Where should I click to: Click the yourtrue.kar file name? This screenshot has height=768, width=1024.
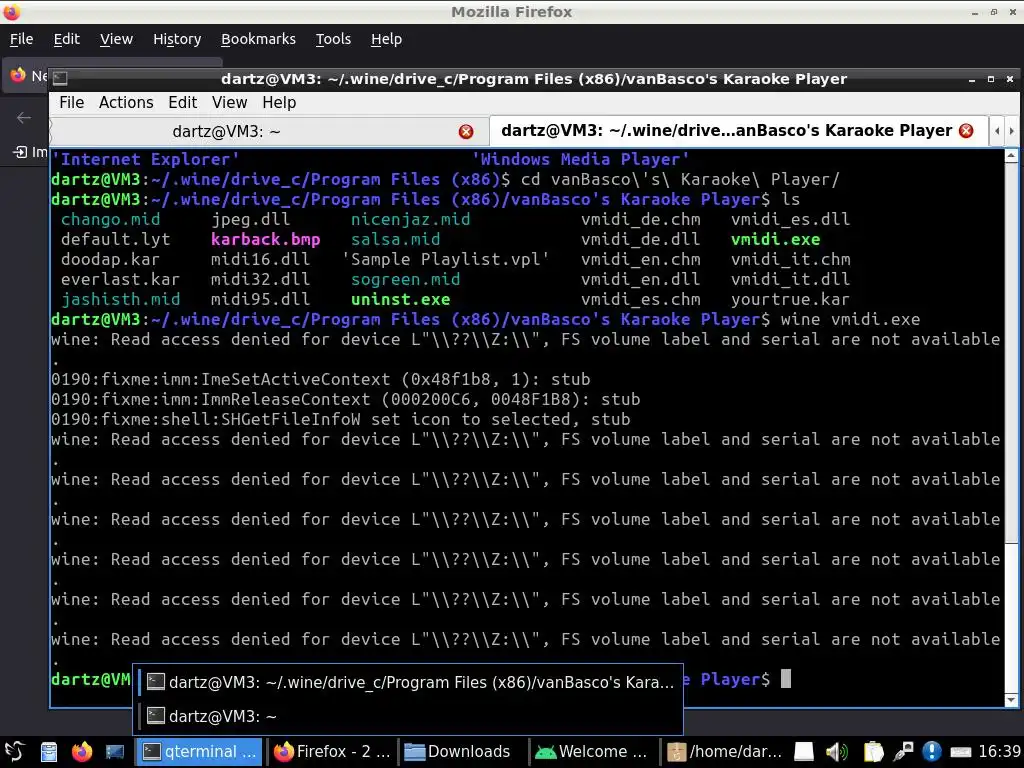(790, 300)
